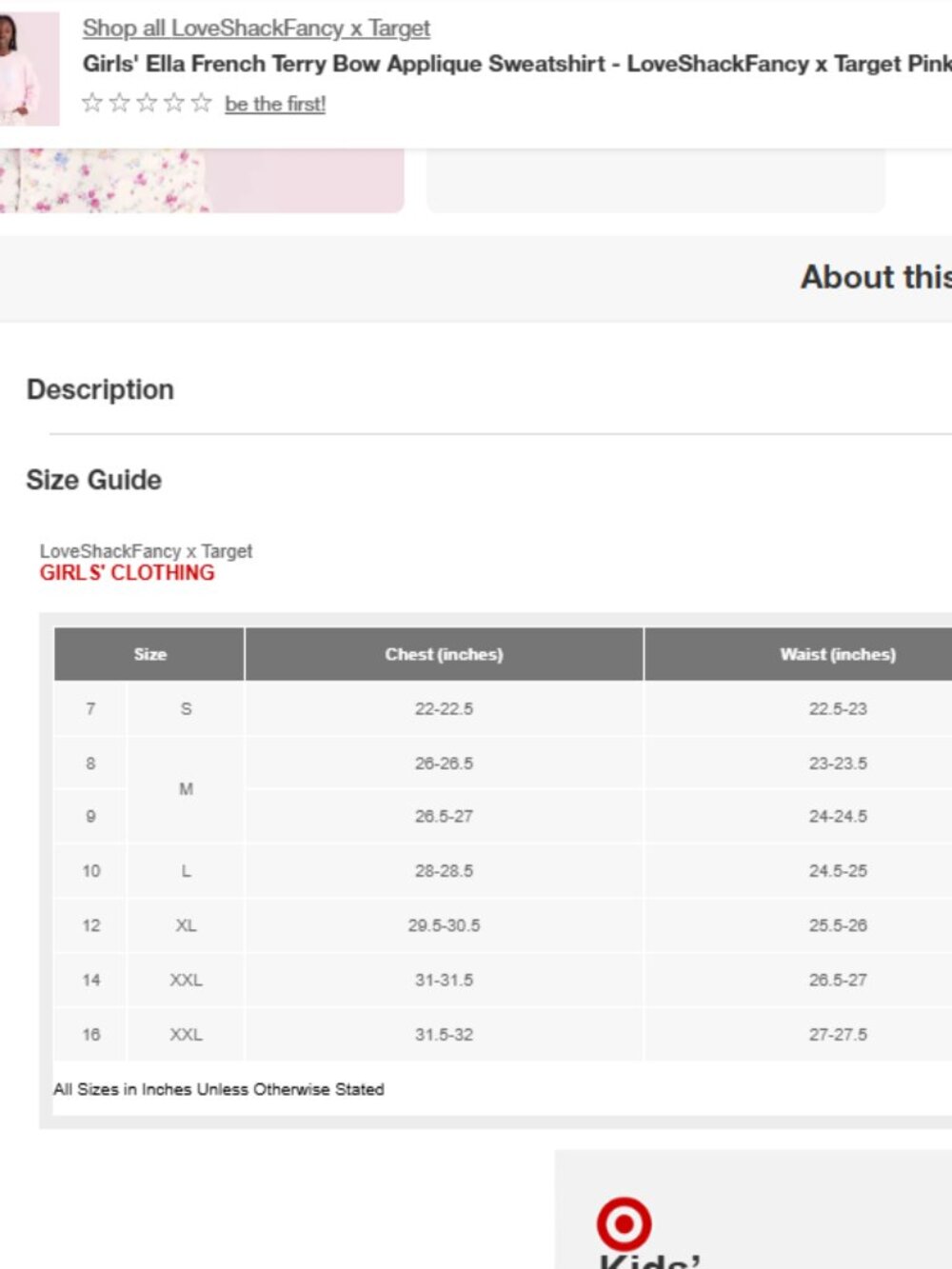Image resolution: width=952 pixels, height=1269 pixels.
Task: Click the Size column header
Action: click(x=149, y=654)
